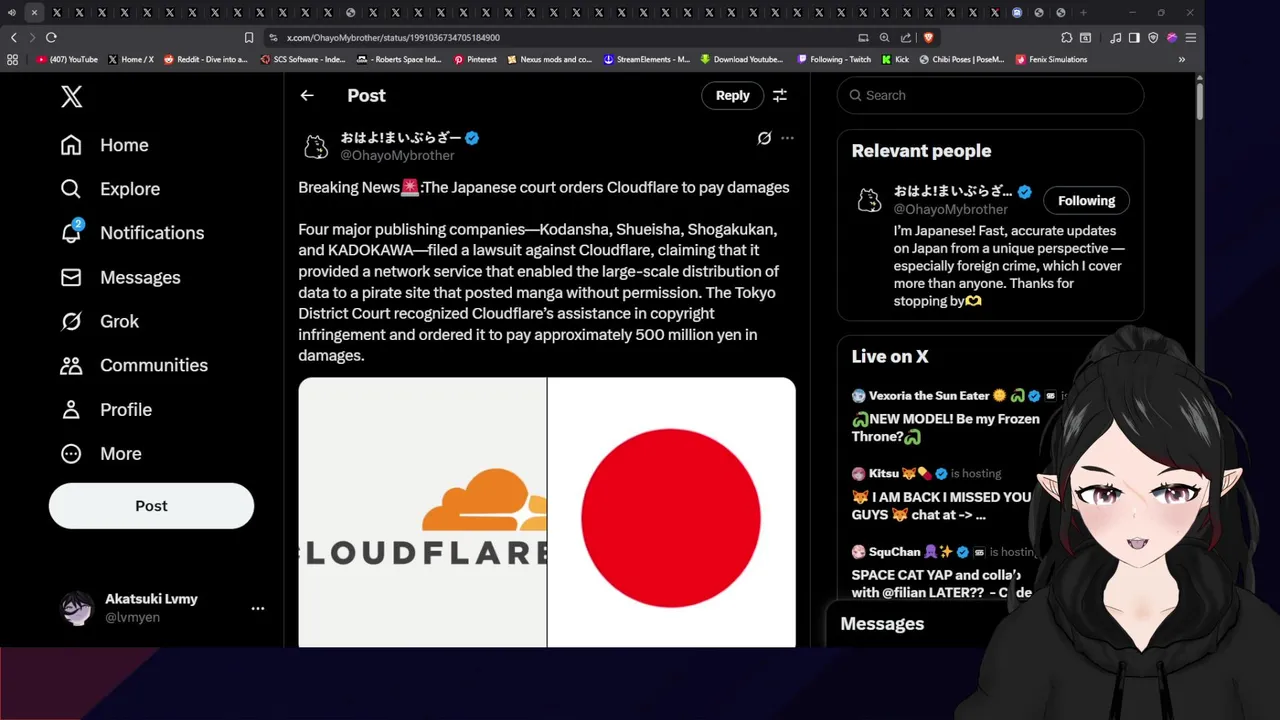The width and height of the screenshot is (1280, 720).
Task: Open StreamElements bookmark
Action: (647, 59)
